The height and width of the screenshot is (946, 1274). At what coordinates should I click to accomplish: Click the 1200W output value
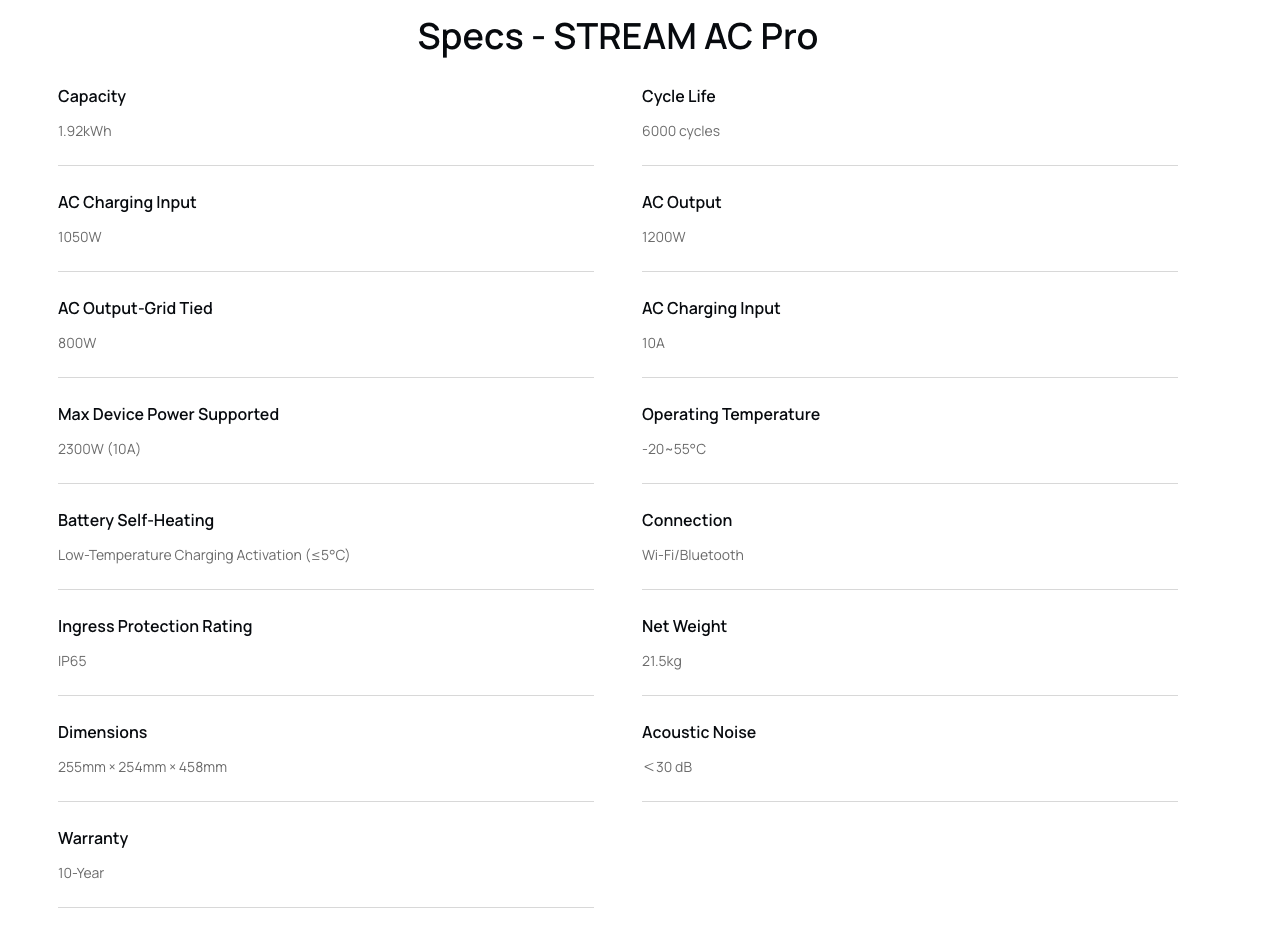(664, 237)
